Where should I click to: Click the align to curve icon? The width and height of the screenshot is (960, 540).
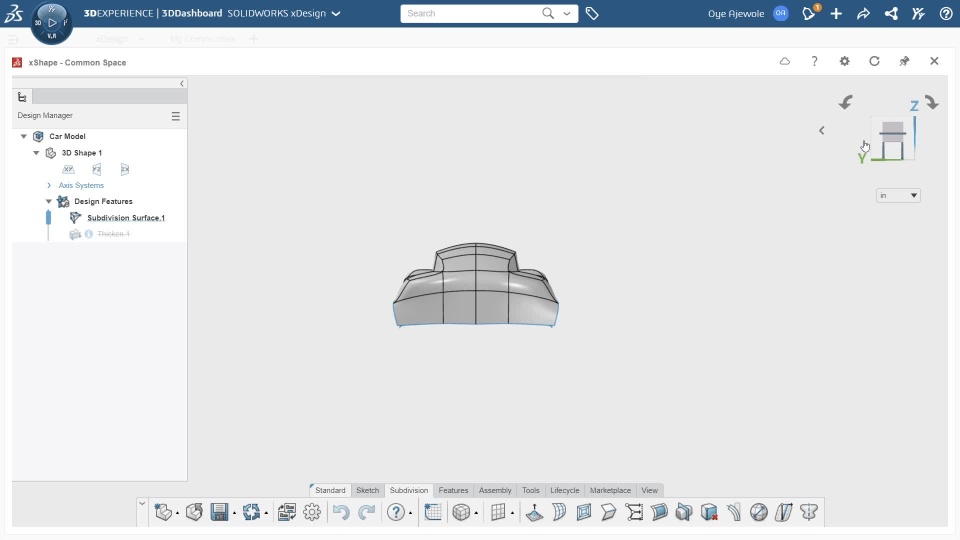[x=784, y=512]
